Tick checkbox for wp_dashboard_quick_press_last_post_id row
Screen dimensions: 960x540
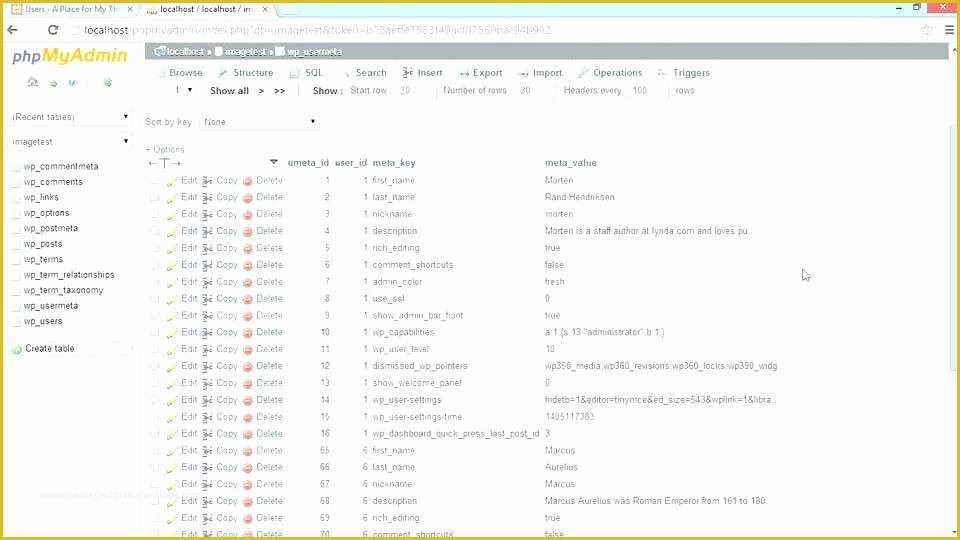pos(155,434)
